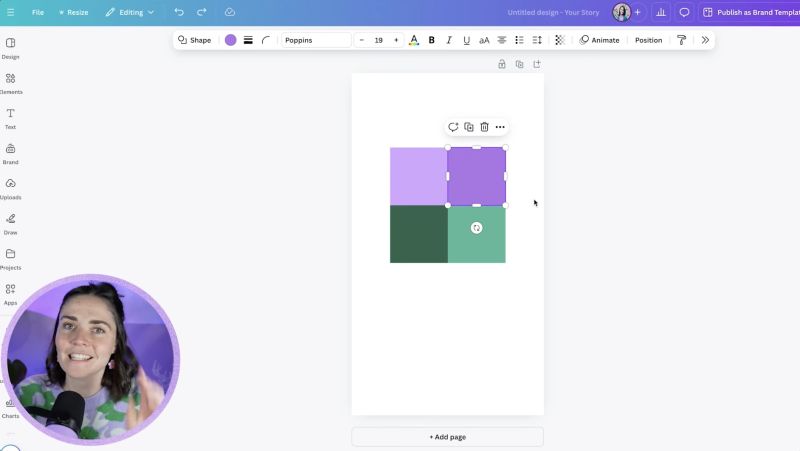Toggle underline formatting
Screen dimensions: 800x451
click(x=466, y=40)
